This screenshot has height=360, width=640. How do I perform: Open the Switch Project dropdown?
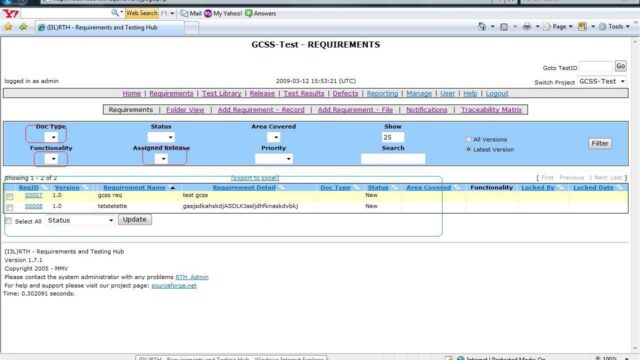[602, 82]
